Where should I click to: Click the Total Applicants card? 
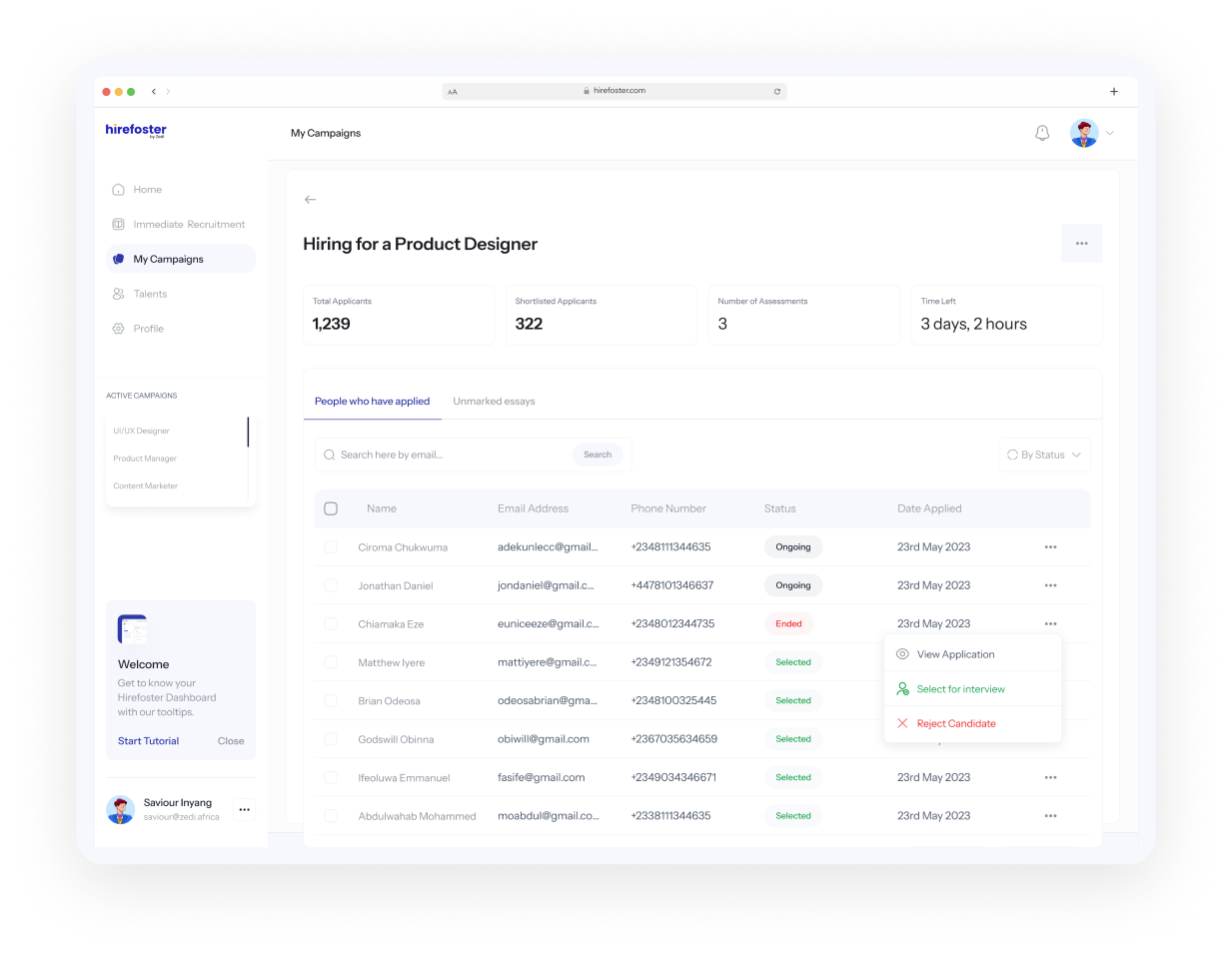tap(399, 315)
